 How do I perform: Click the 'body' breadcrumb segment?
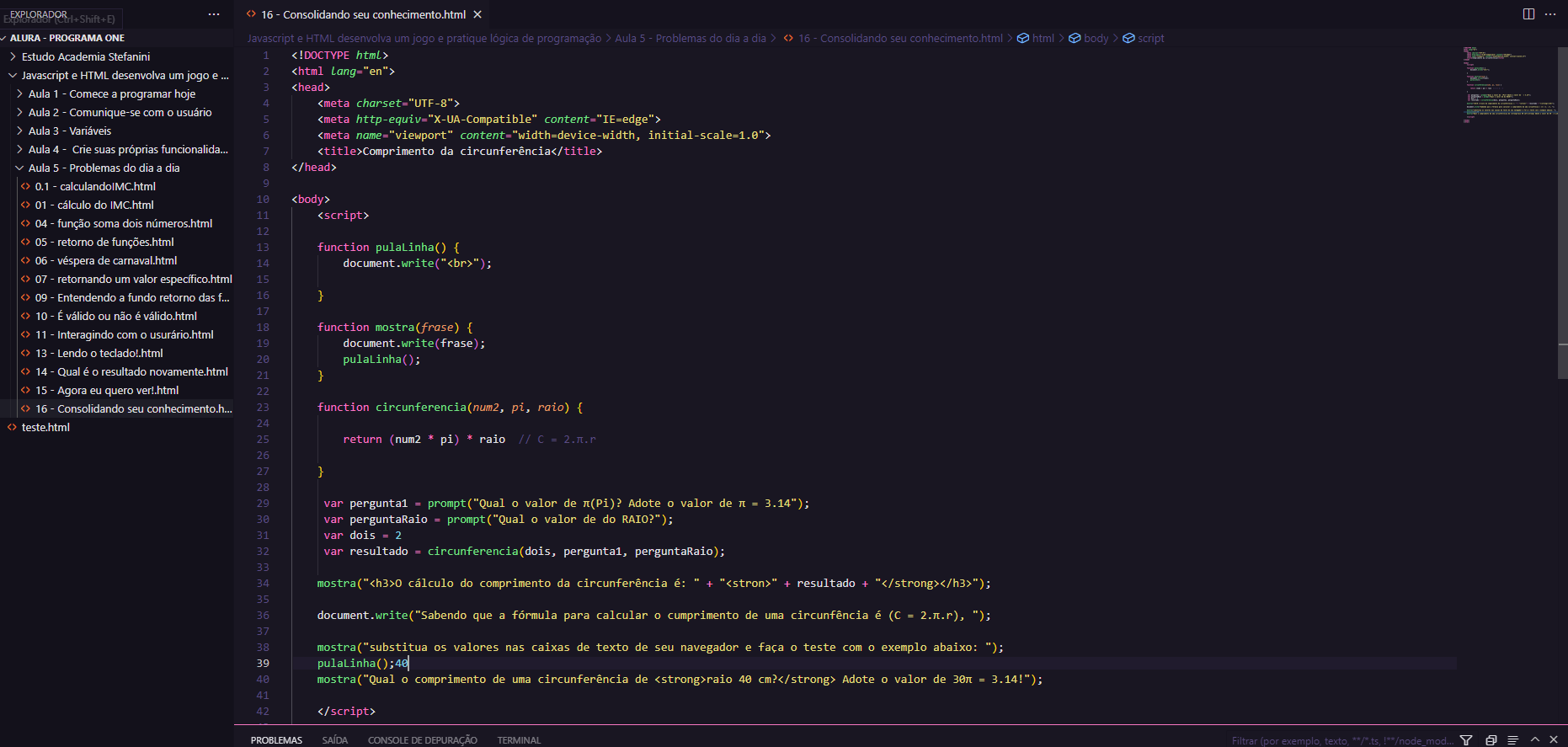click(x=1096, y=38)
